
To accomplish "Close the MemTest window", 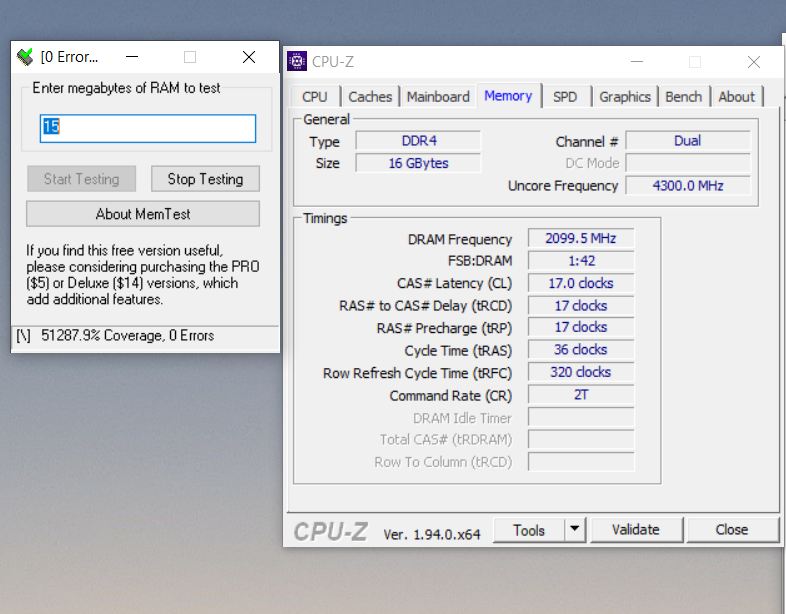I will (x=249, y=57).
